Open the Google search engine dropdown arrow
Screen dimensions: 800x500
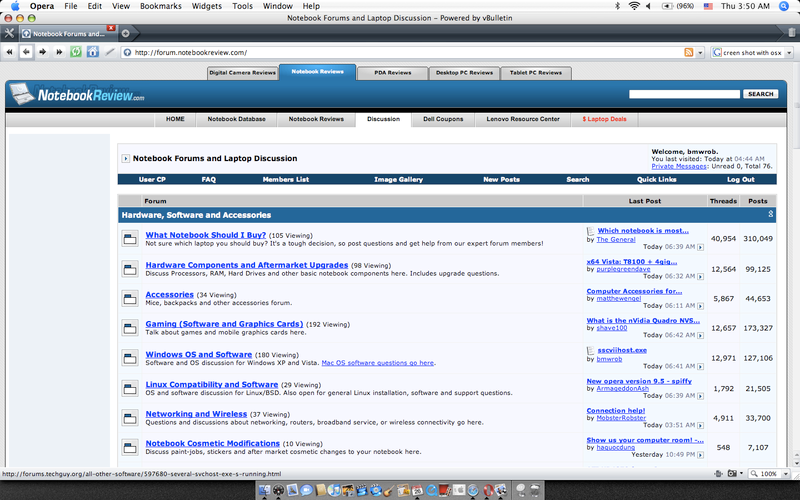tap(789, 53)
